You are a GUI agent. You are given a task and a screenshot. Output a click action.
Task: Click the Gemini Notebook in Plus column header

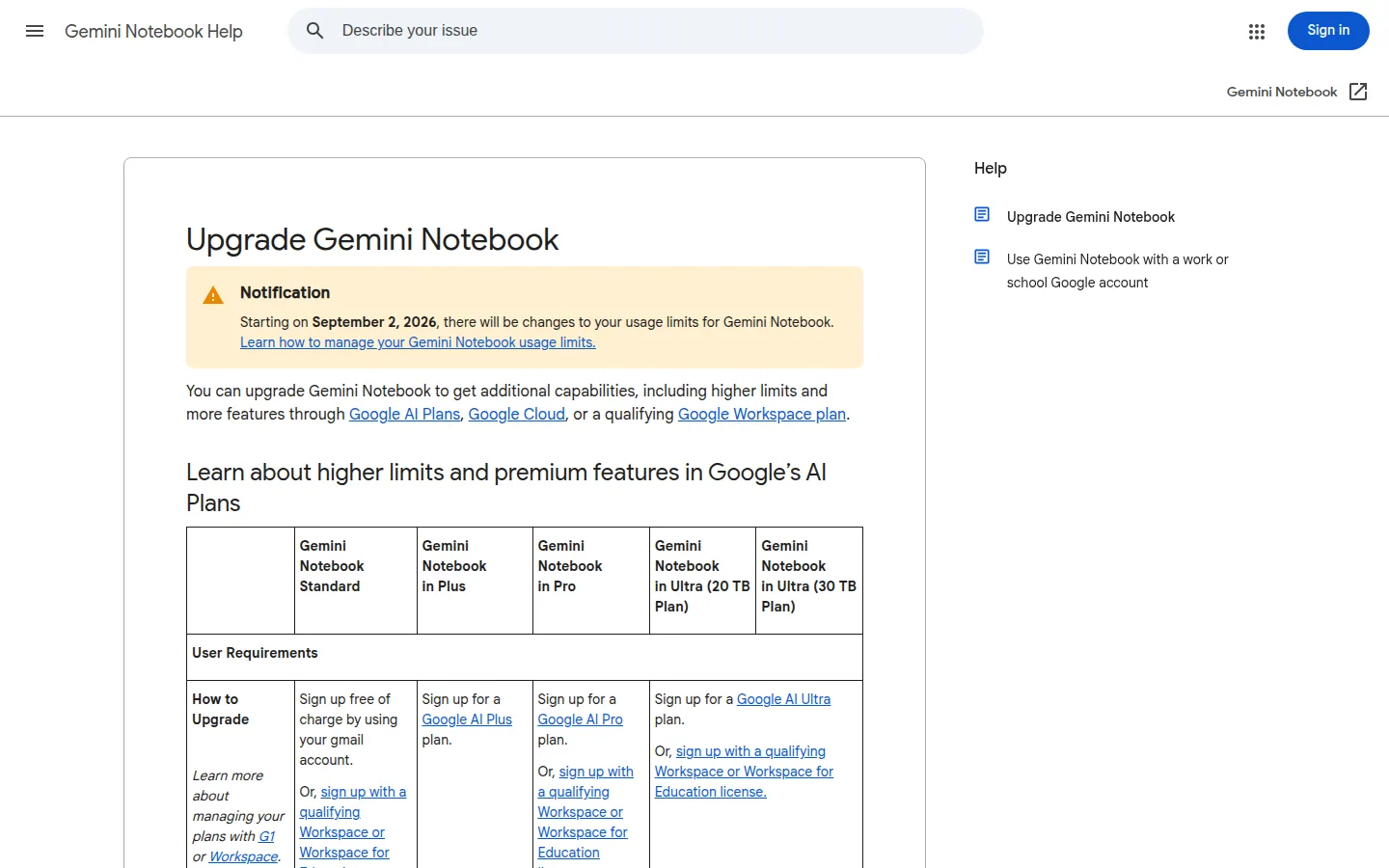(x=475, y=581)
